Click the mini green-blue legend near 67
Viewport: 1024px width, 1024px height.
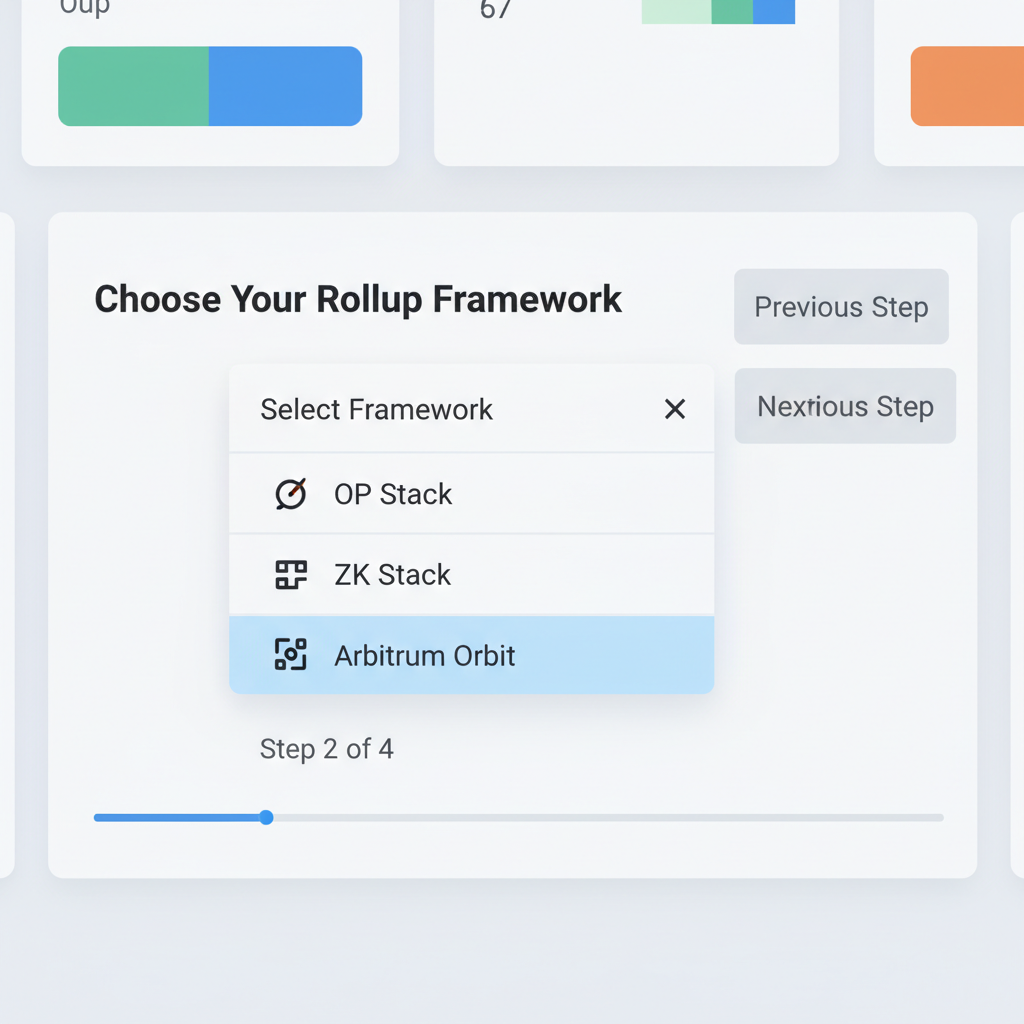tap(716, 11)
